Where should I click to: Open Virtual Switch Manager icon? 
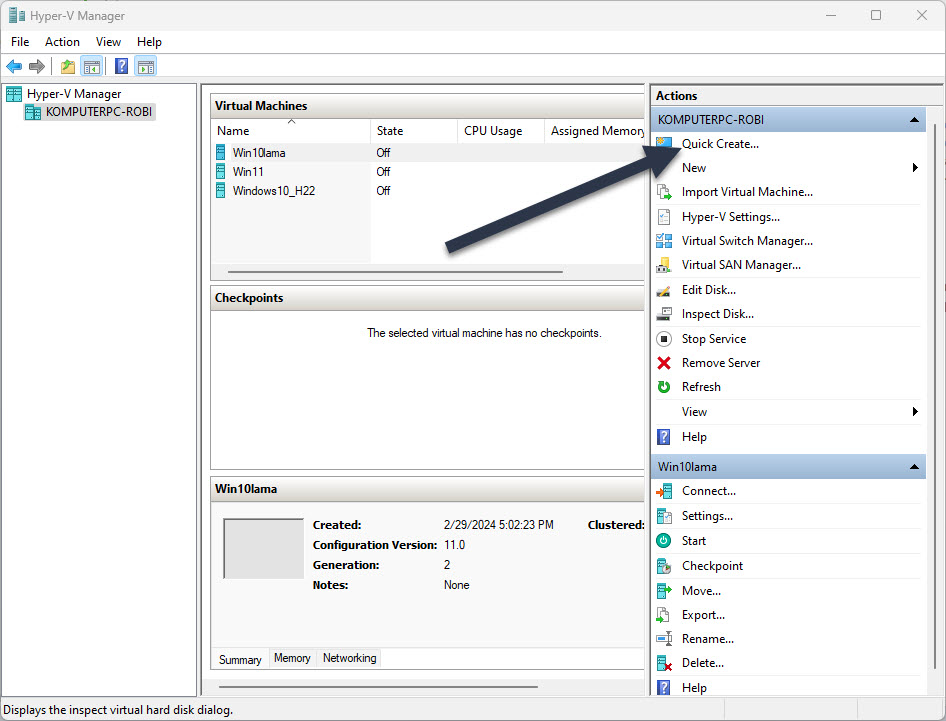click(665, 240)
